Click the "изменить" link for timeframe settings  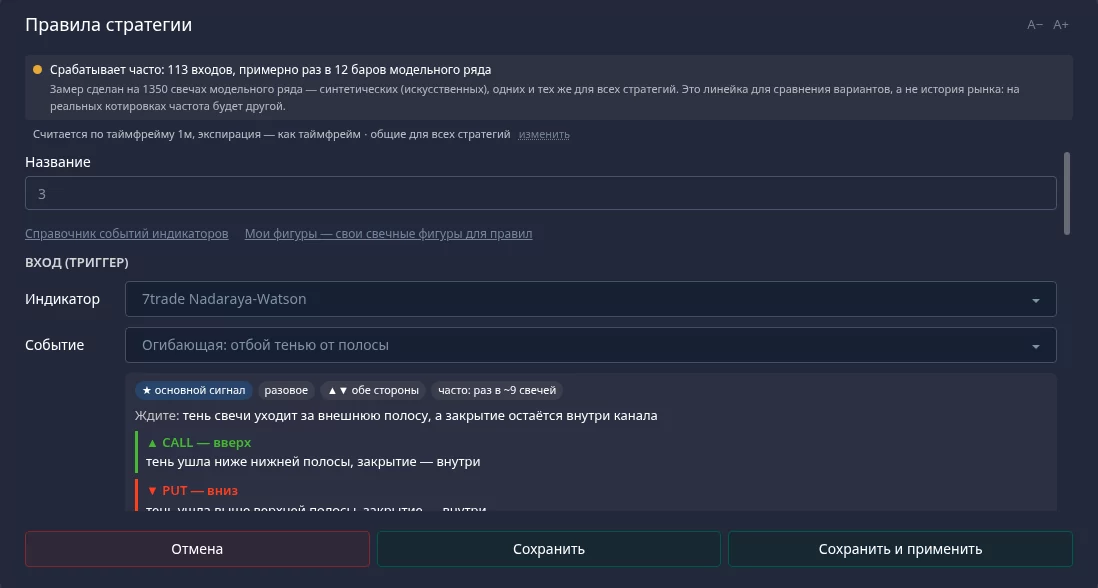544,134
